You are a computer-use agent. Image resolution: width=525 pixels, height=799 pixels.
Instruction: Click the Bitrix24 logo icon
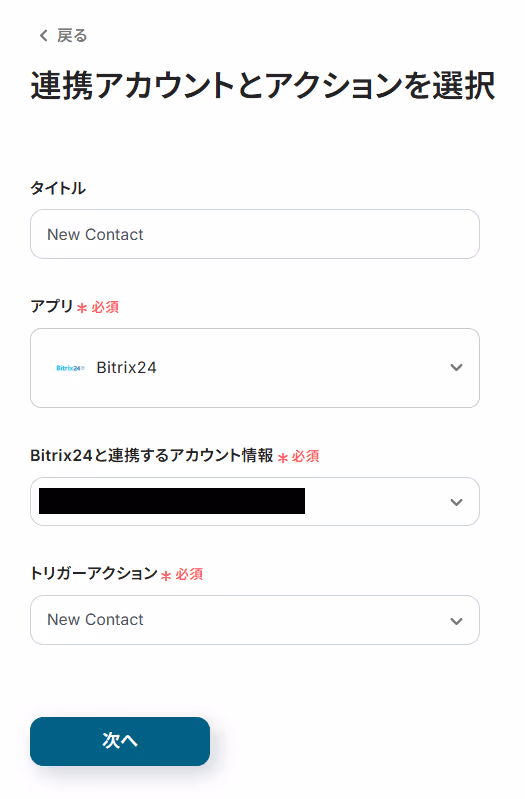pos(70,368)
